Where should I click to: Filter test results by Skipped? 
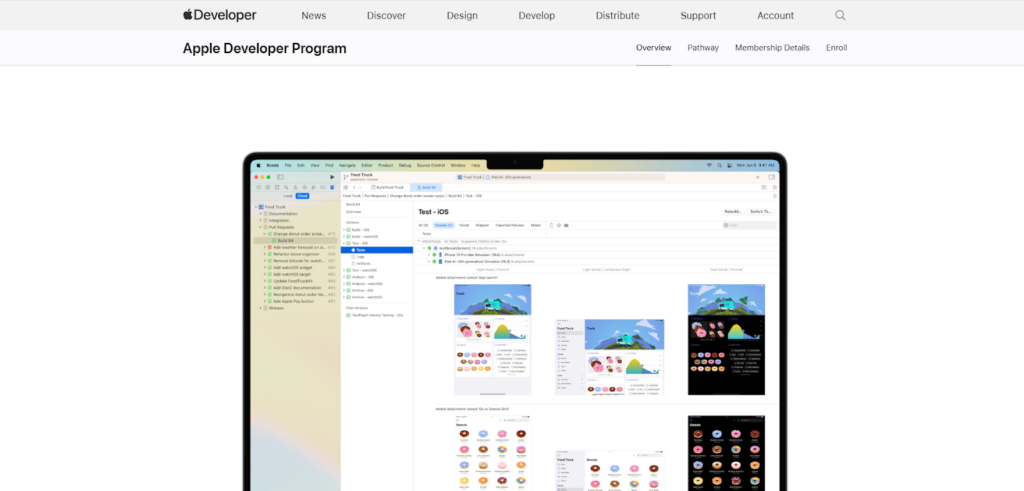tap(482, 225)
